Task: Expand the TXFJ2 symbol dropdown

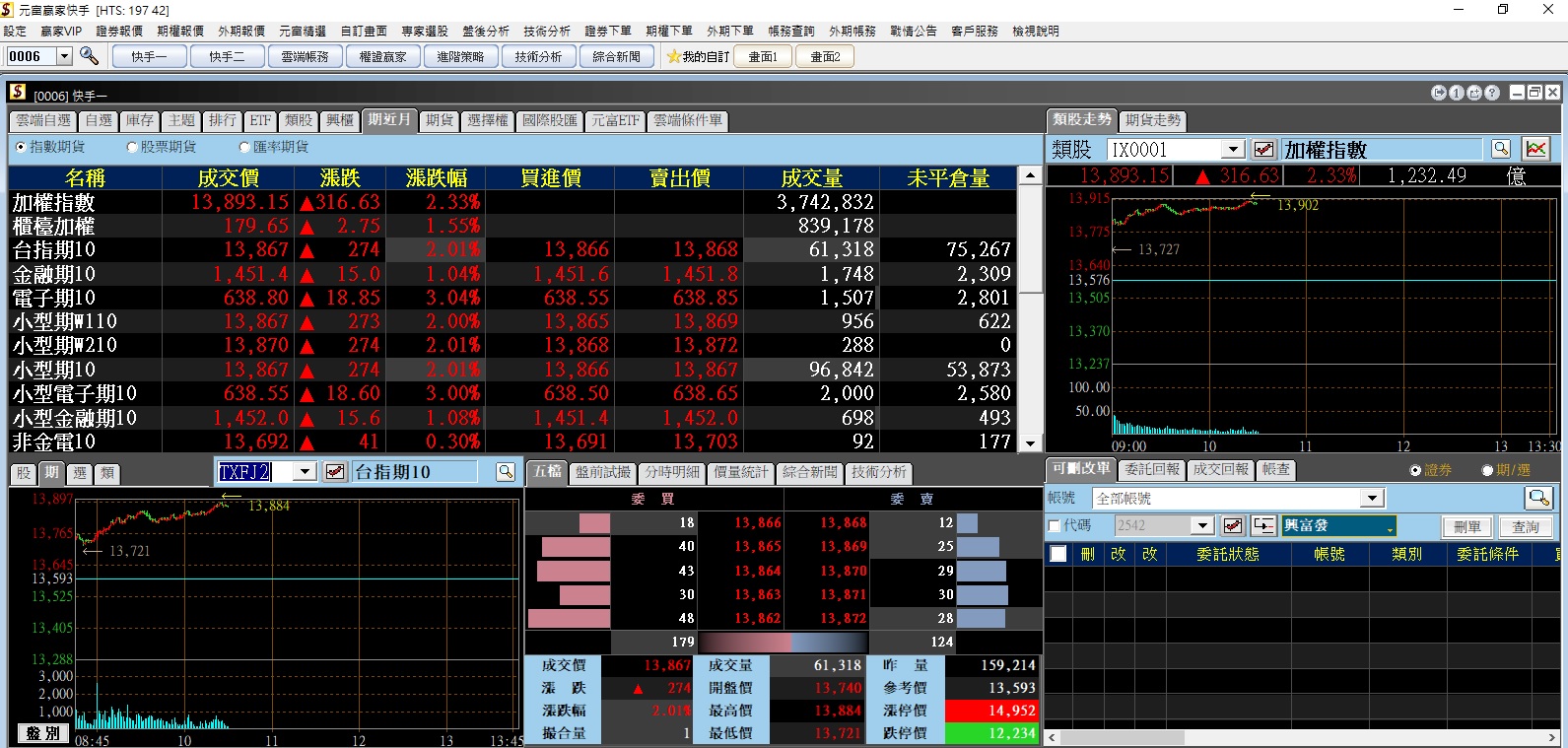Action: 305,472
